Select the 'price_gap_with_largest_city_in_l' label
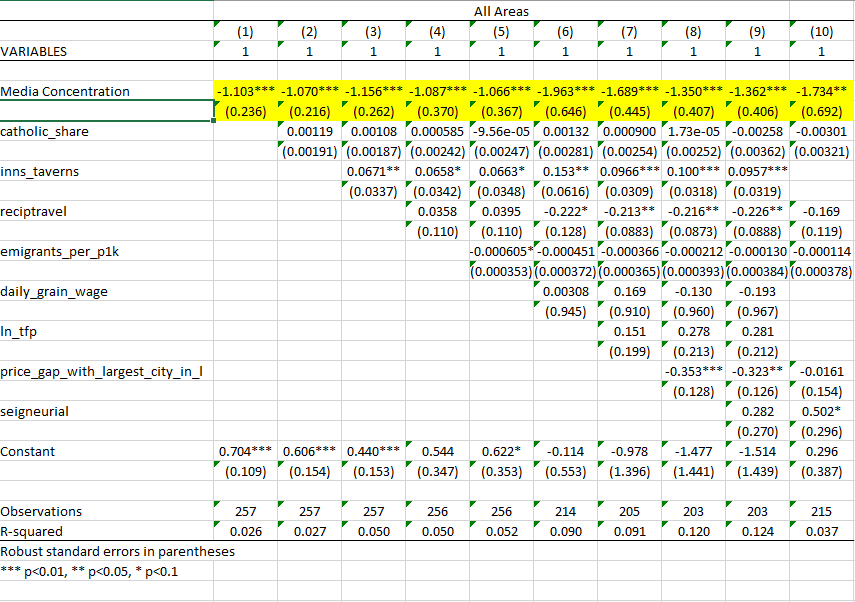This screenshot has width=855, height=602. click(107, 371)
